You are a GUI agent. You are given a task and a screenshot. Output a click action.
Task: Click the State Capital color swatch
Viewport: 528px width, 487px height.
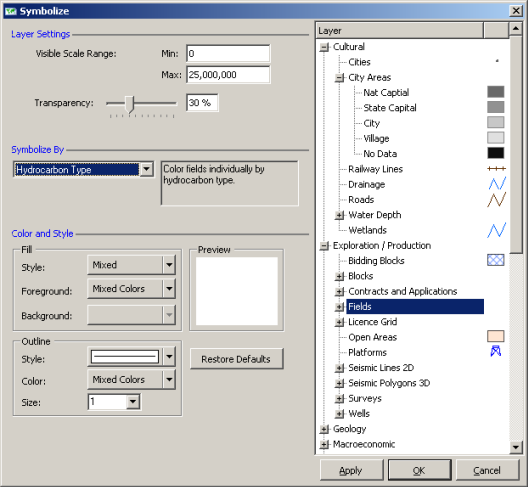click(495, 107)
